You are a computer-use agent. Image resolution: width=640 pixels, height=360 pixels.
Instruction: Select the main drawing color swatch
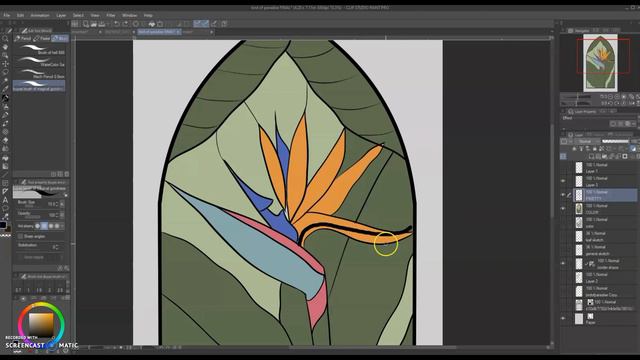tap(3, 225)
